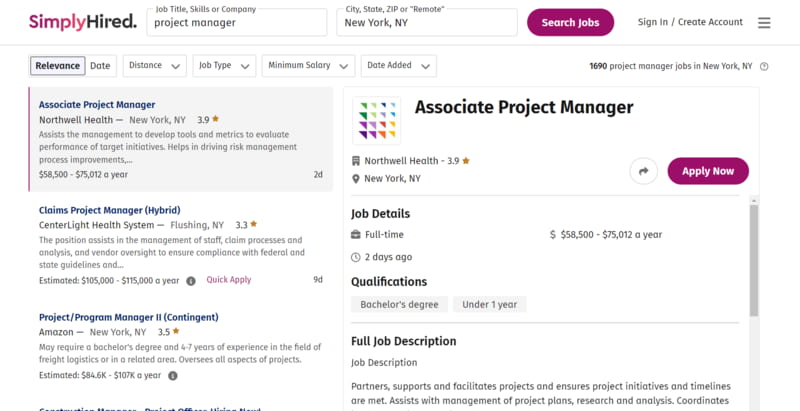Click estimated salary info icon for Amazon job
The image size is (800, 411).
click(x=173, y=376)
